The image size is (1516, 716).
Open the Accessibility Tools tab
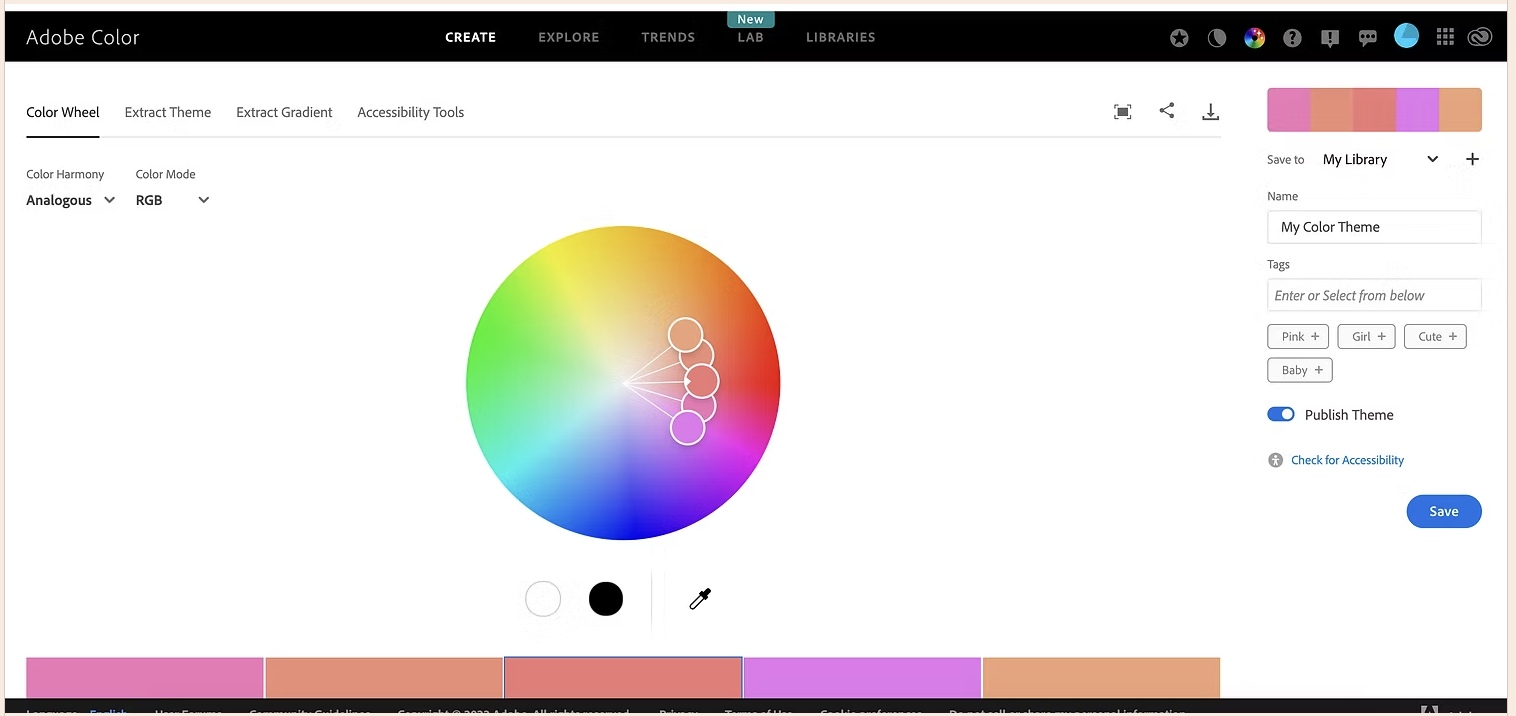(x=411, y=112)
